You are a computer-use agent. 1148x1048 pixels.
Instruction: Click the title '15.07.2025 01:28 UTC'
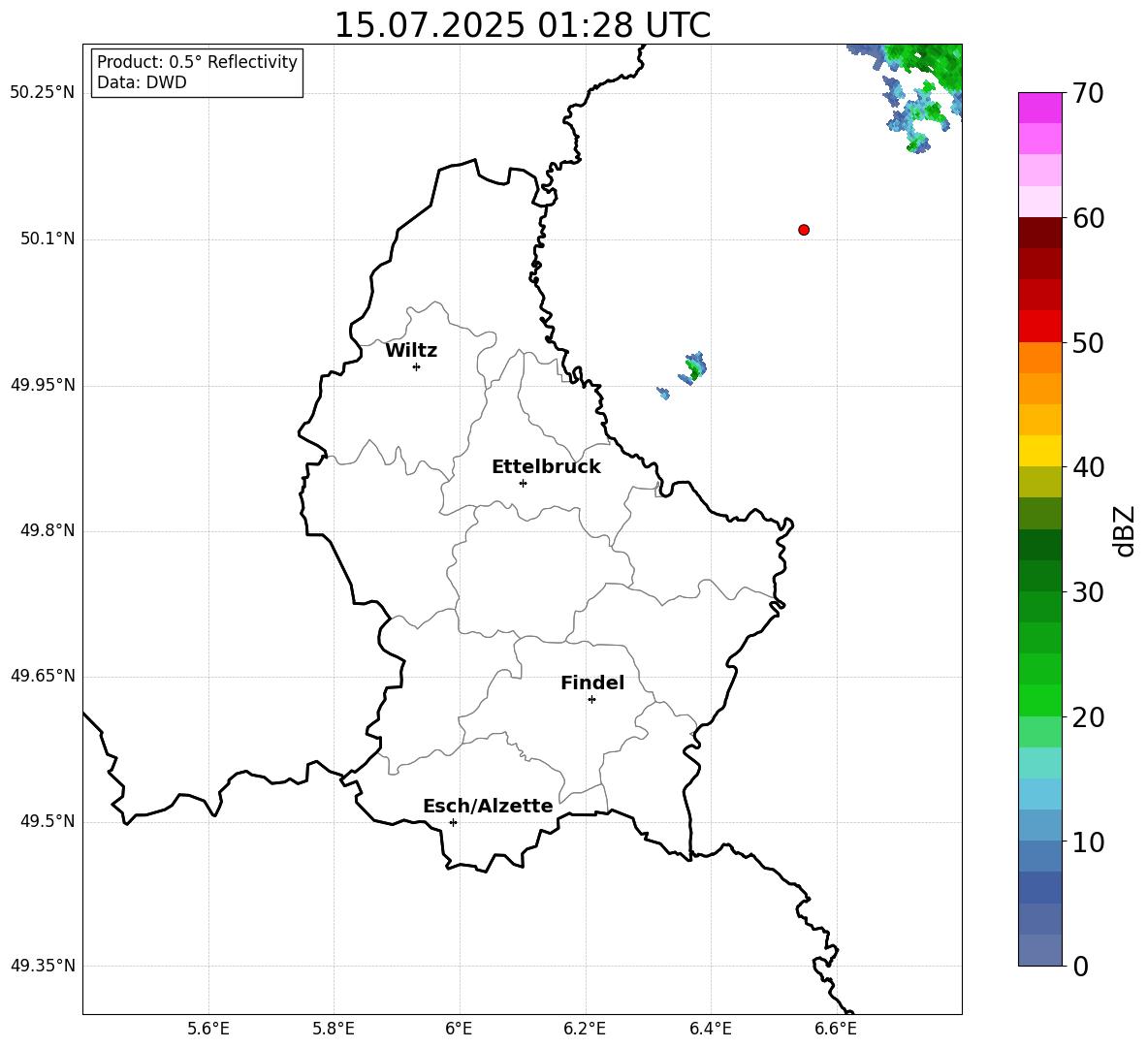522,25
